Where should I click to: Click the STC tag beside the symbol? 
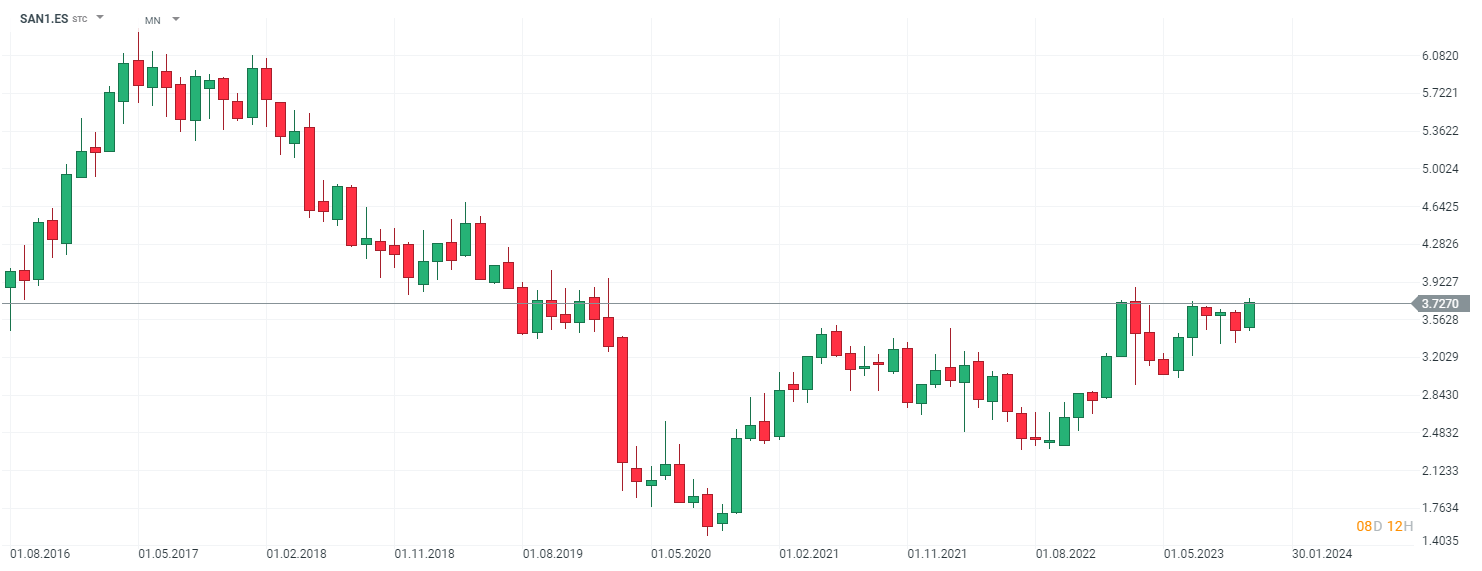[x=80, y=20]
